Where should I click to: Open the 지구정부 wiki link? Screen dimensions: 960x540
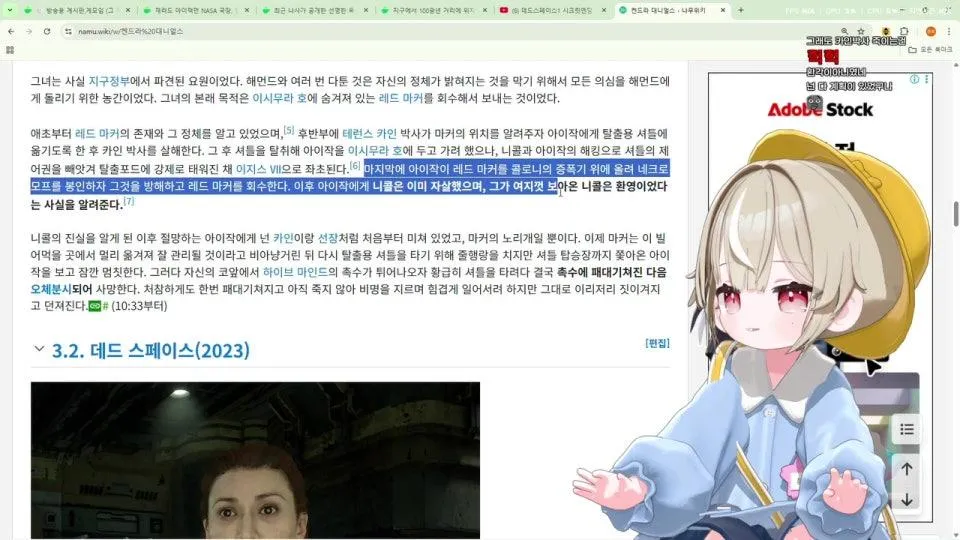[109, 81]
